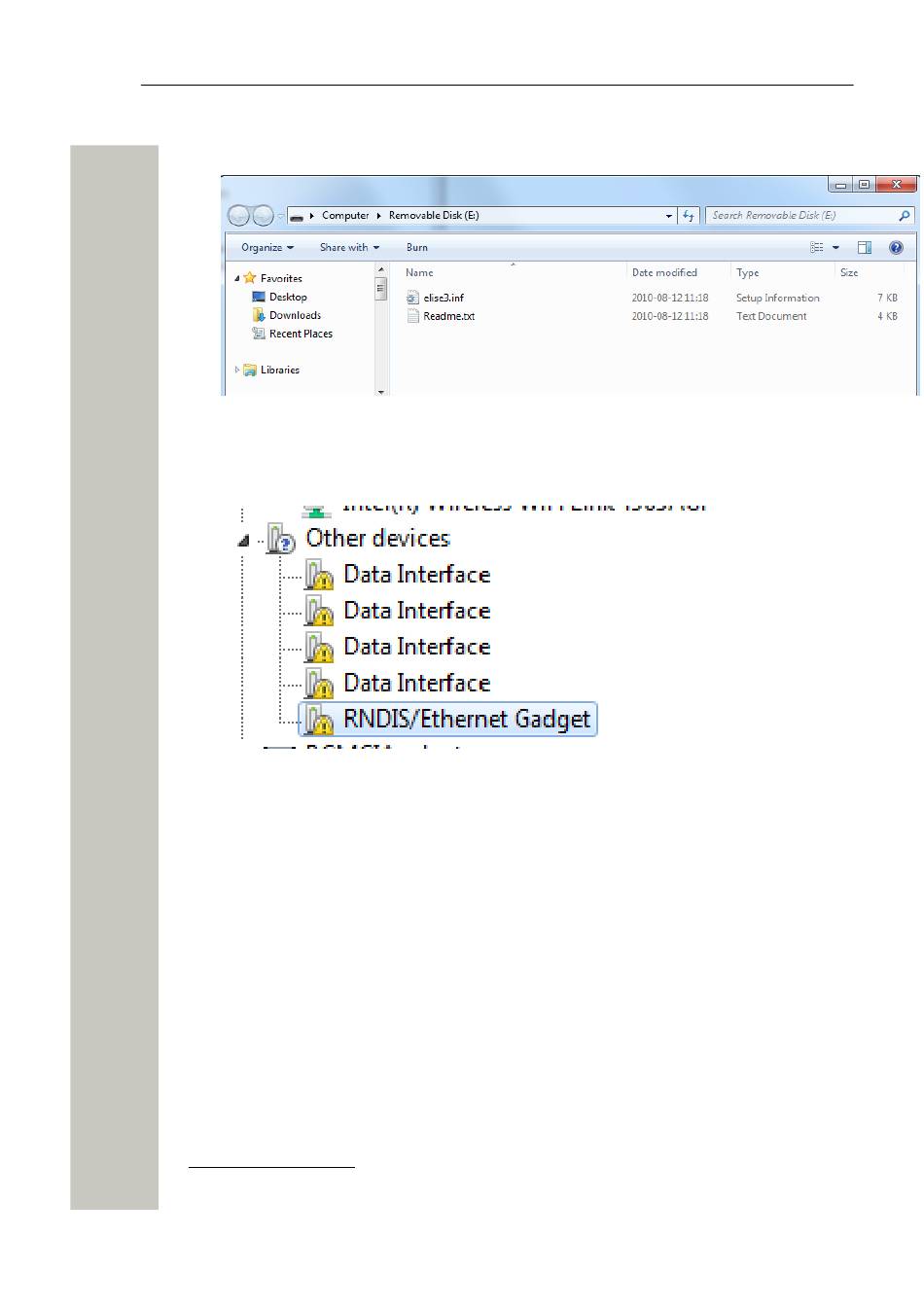924x1307 pixels.
Task: Collapse the Other devices node
Action: [243, 540]
